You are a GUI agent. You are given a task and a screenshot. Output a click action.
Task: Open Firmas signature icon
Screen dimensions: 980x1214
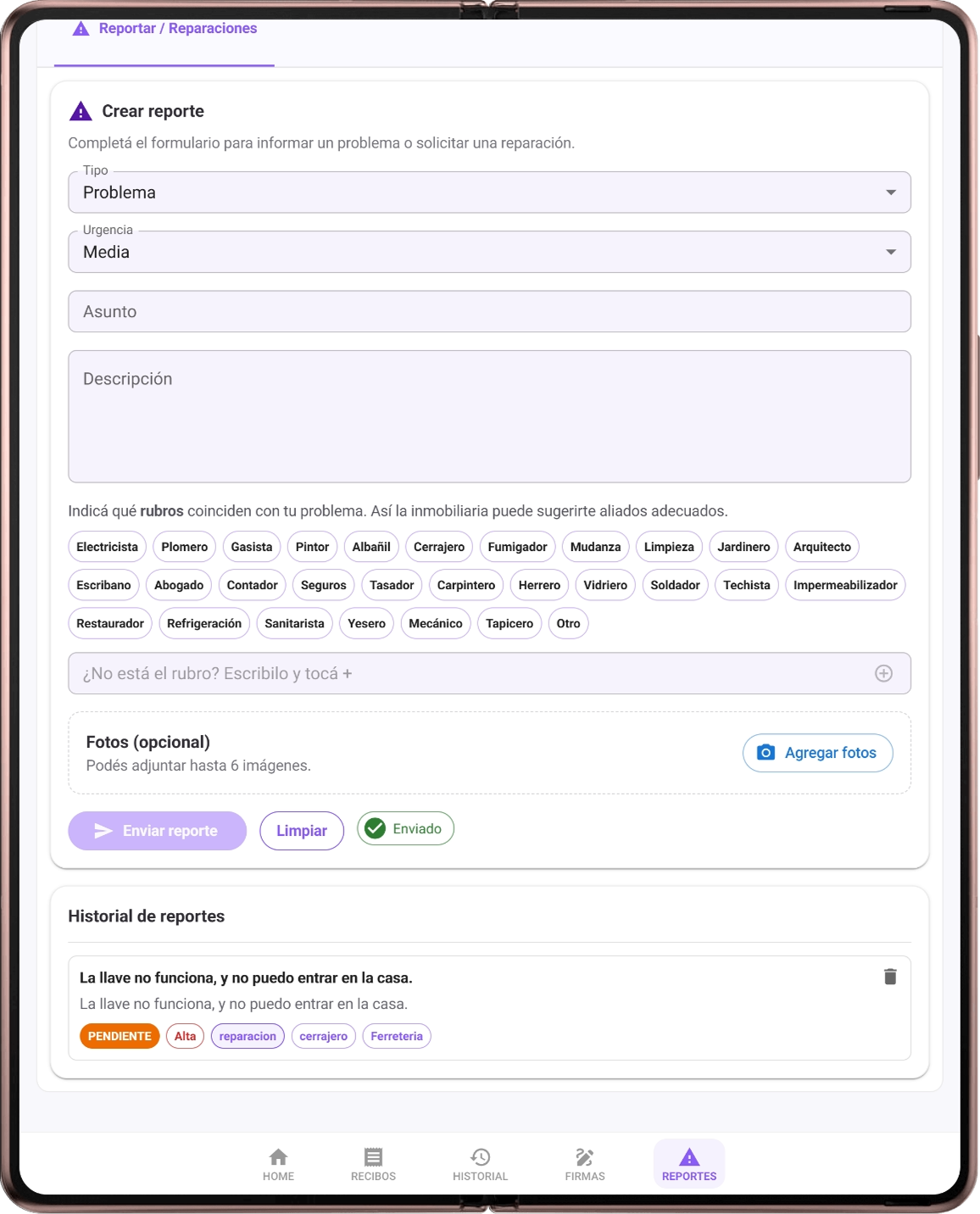(585, 1156)
